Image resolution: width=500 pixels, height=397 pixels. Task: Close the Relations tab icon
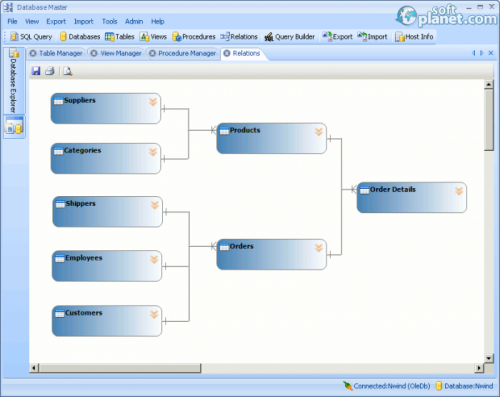click(227, 53)
